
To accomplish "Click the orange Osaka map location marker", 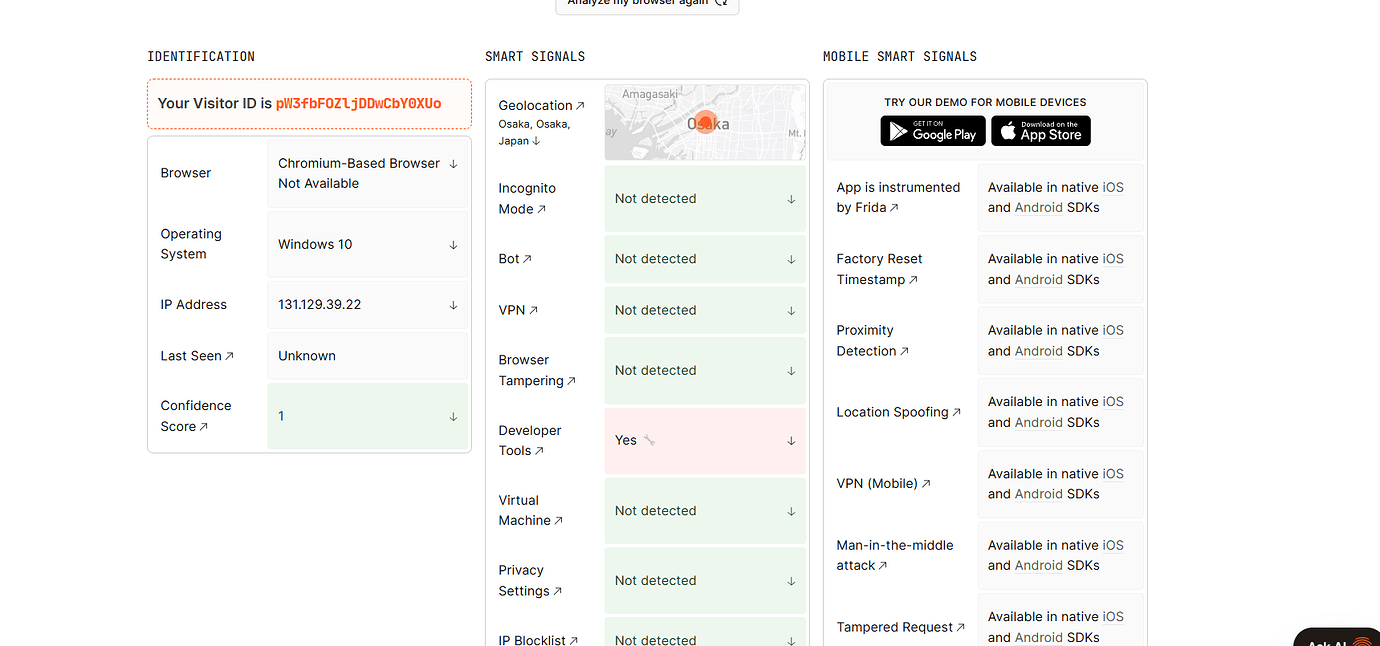I will 706,122.
